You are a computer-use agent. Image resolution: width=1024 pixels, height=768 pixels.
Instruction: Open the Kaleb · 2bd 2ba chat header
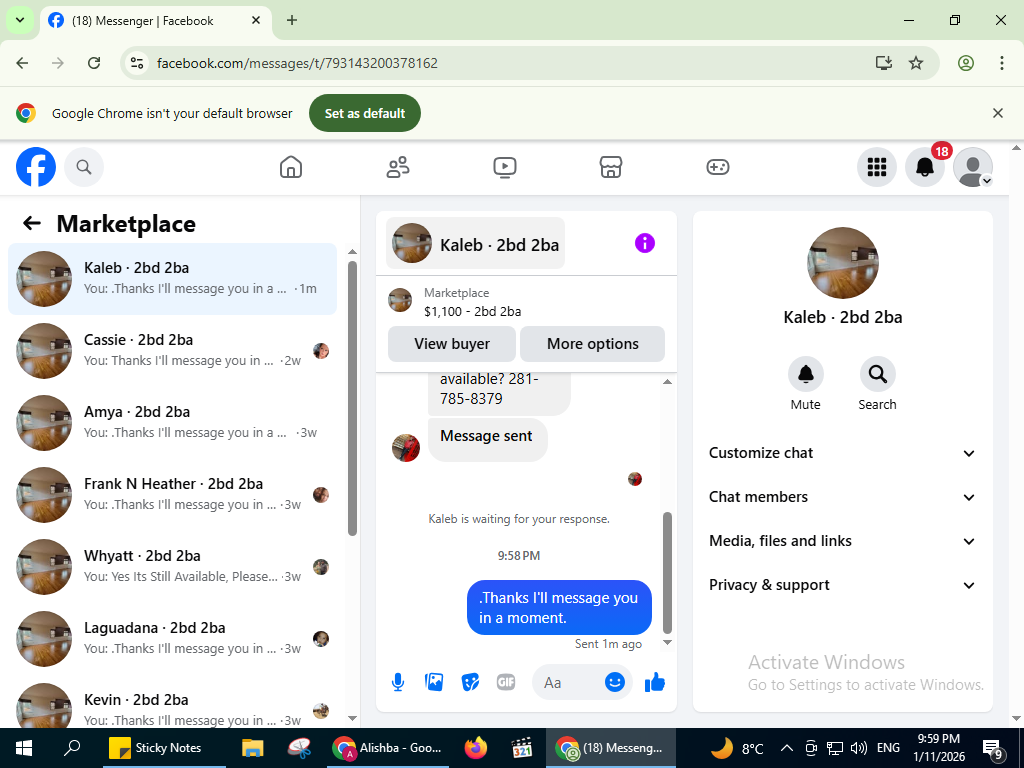click(x=475, y=244)
